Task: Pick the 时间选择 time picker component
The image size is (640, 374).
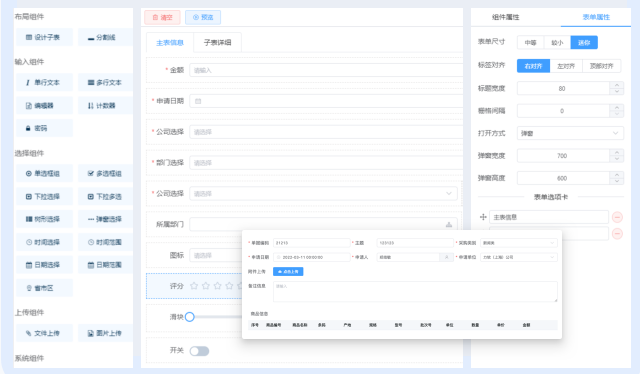Action: [x=44, y=242]
